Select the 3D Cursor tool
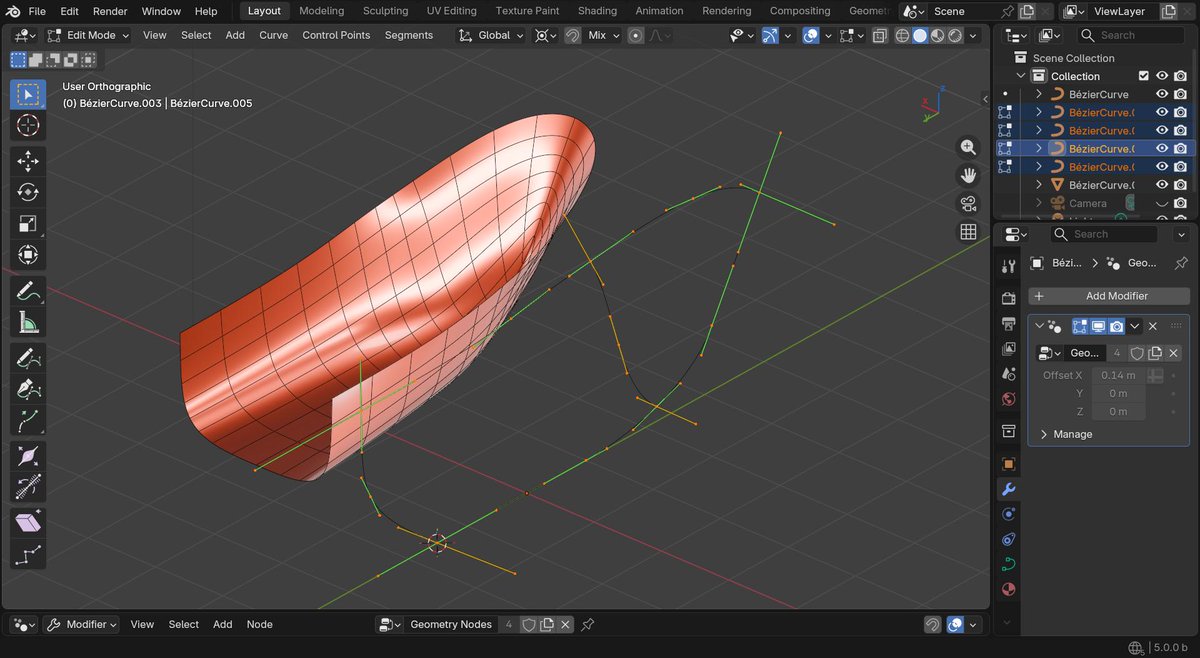Image resolution: width=1200 pixels, height=658 pixels. tap(27, 125)
